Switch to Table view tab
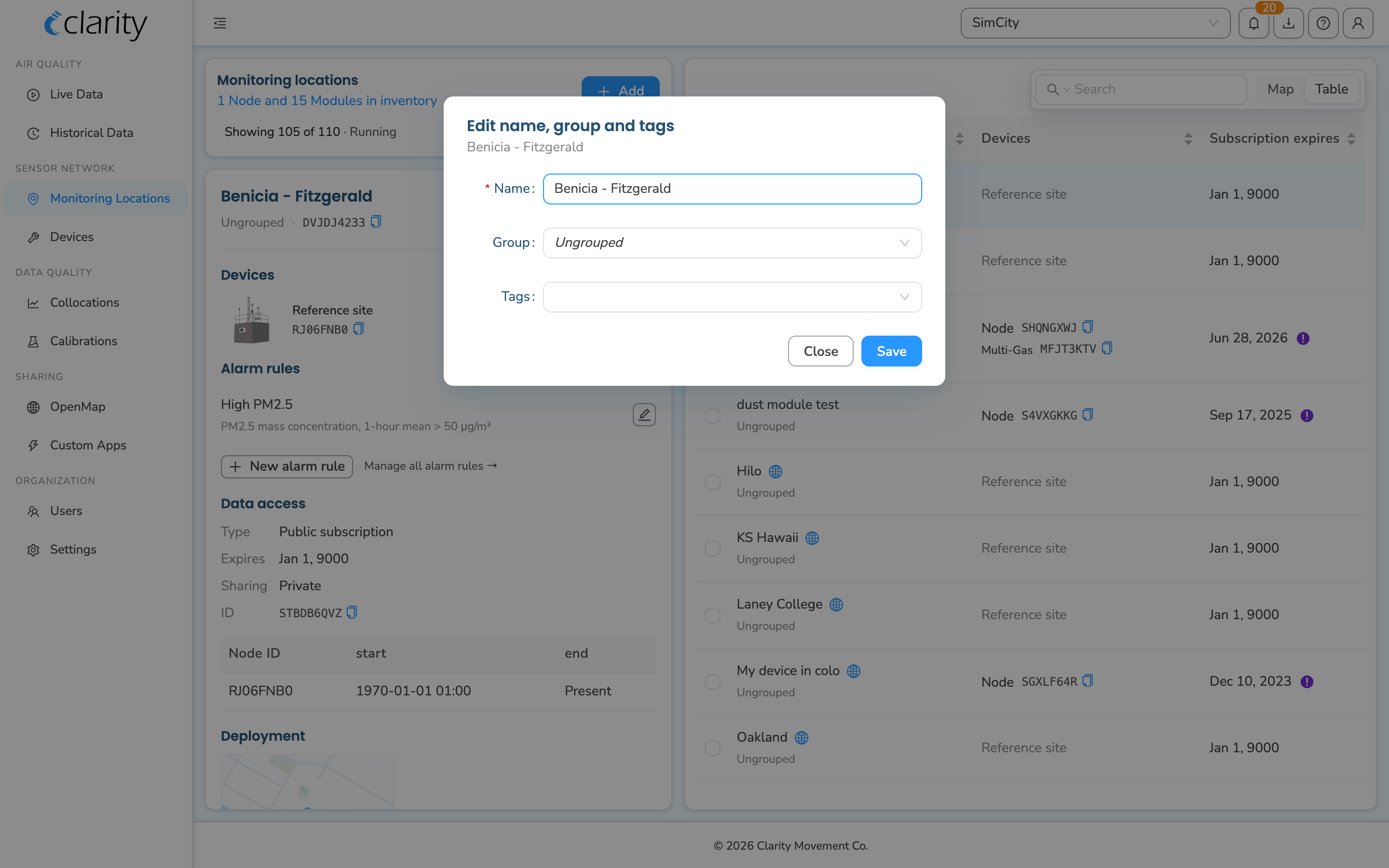This screenshot has width=1389, height=868. tap(1332, 90)
